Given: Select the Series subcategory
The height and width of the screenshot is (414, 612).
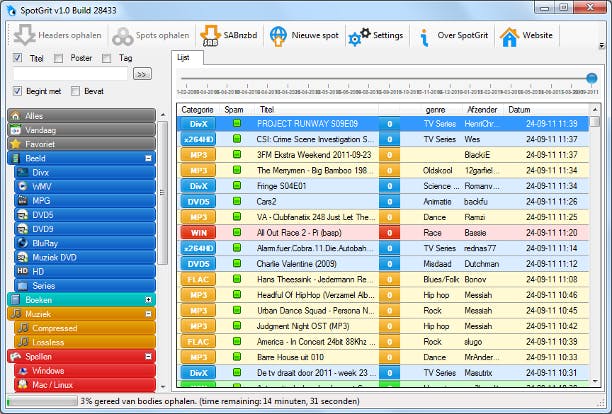Looking at the screenshot, I should pos(85,286).
